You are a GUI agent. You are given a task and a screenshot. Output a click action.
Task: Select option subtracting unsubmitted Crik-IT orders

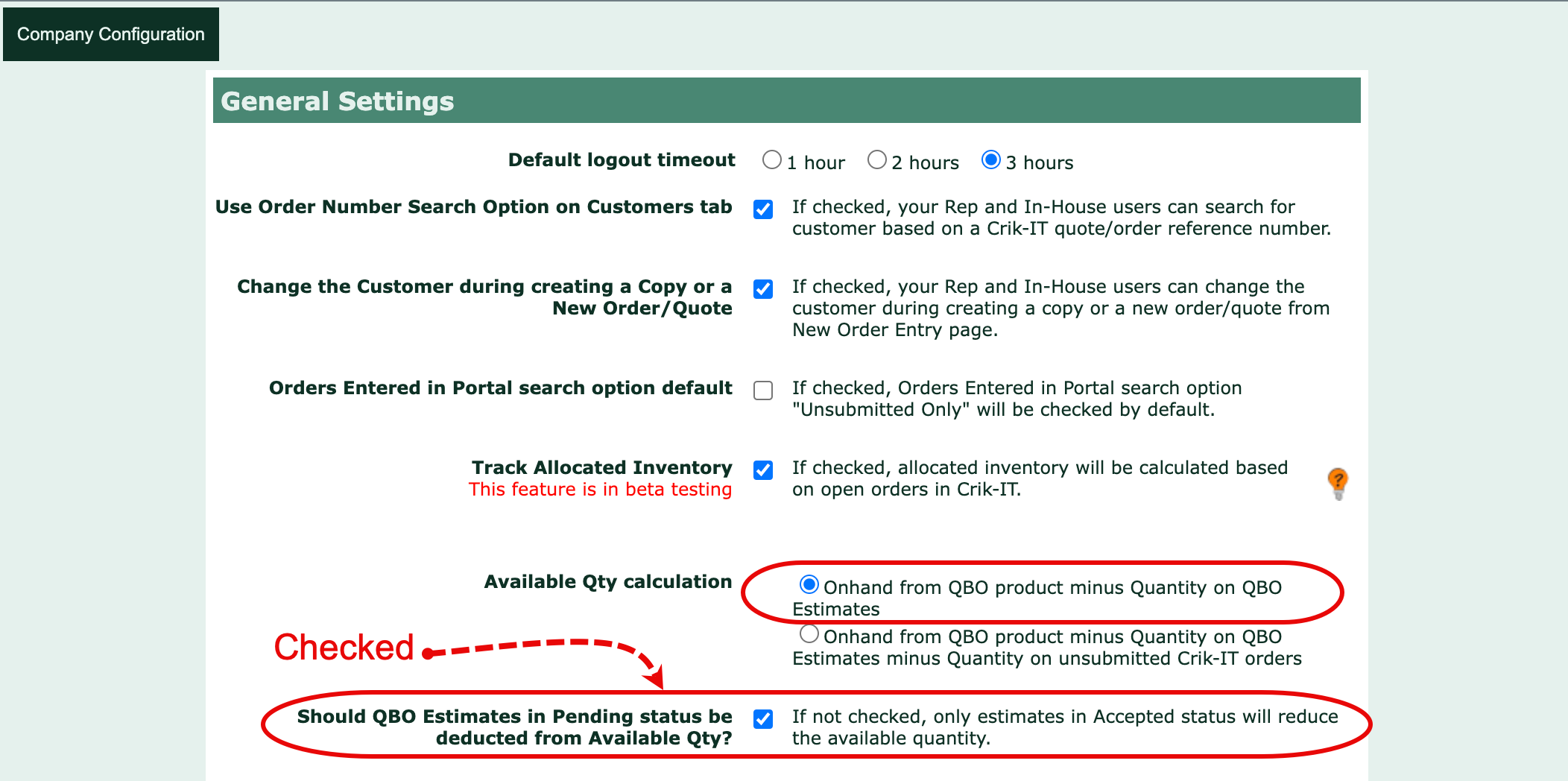click(x=809, y=634)
